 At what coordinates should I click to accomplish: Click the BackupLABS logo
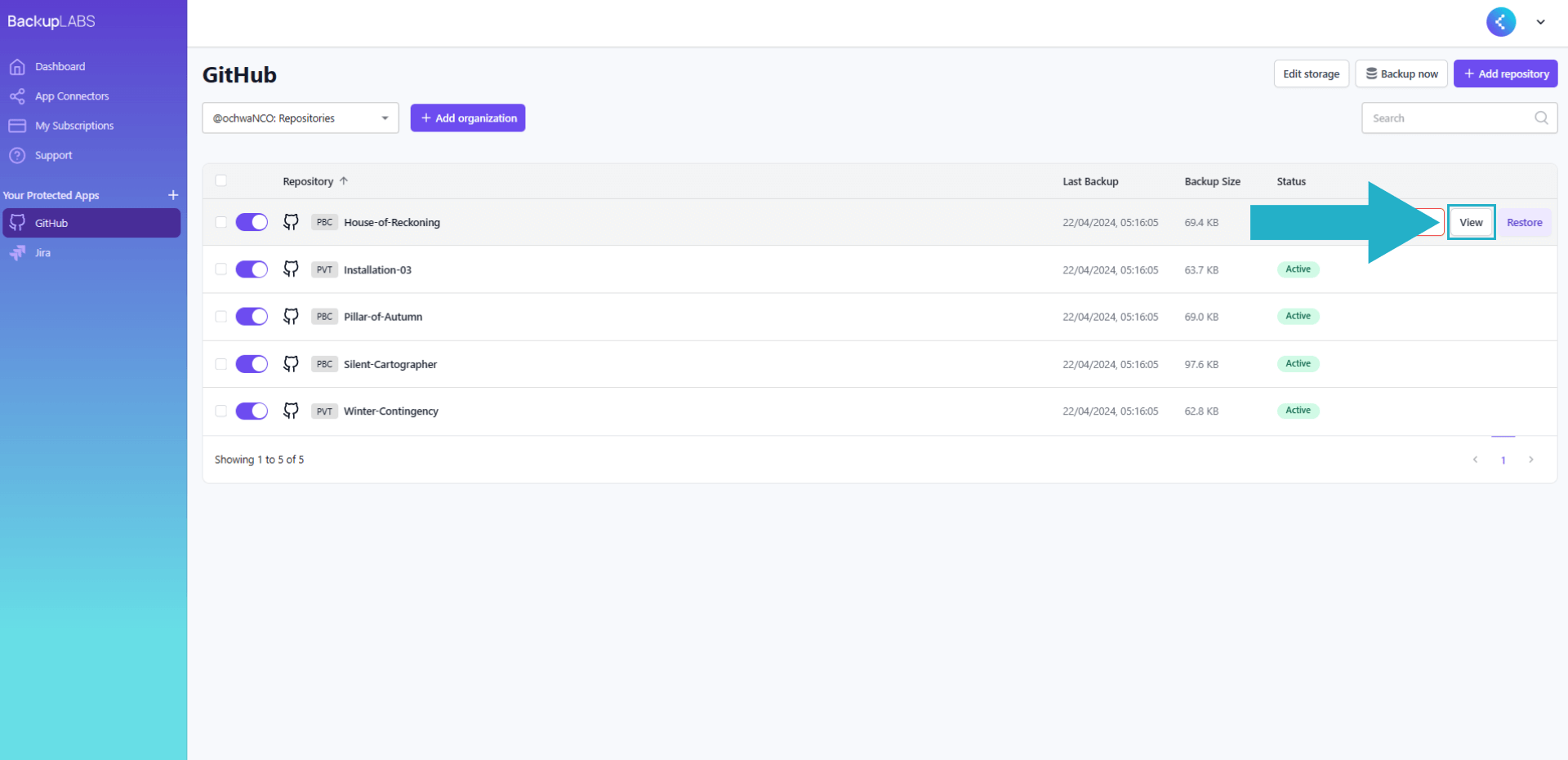click(x=51, y=22)
